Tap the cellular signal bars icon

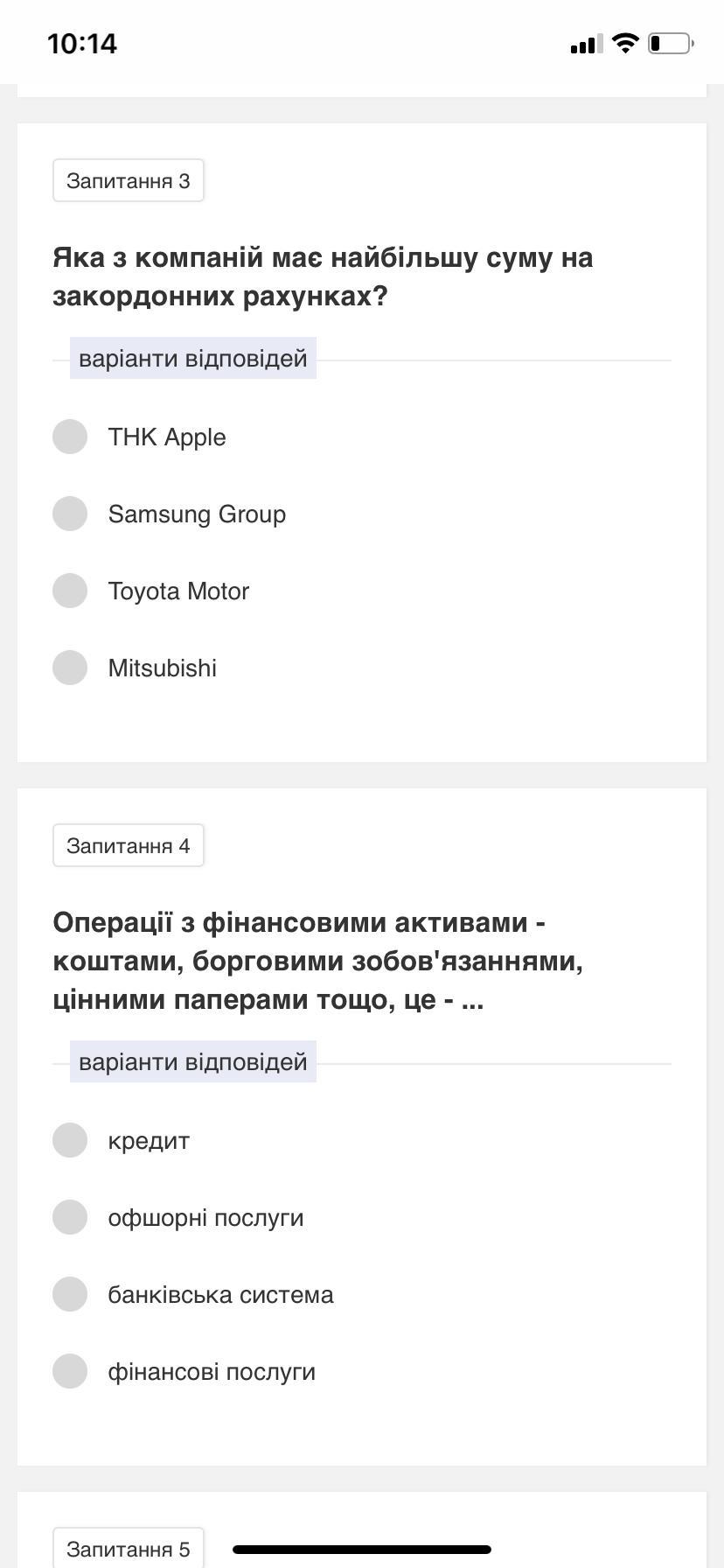coord(586,44)
